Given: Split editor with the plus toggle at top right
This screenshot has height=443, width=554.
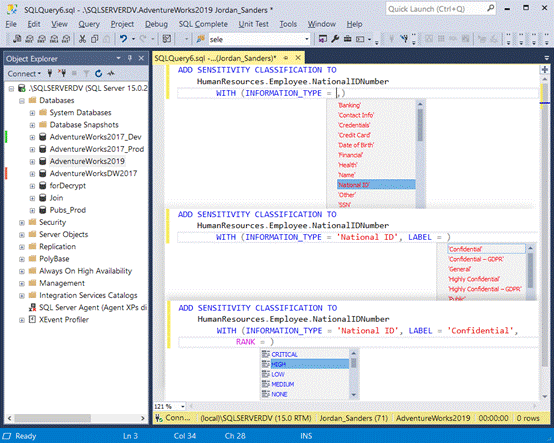Looking at the screenshot, I should pyautogui.click(x=544, y=70).
